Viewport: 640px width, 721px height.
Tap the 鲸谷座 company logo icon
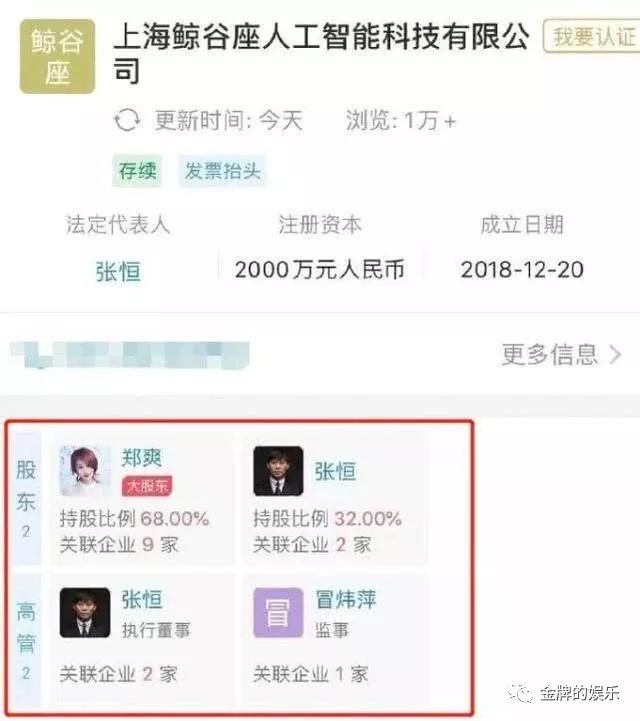coord(57,57)
